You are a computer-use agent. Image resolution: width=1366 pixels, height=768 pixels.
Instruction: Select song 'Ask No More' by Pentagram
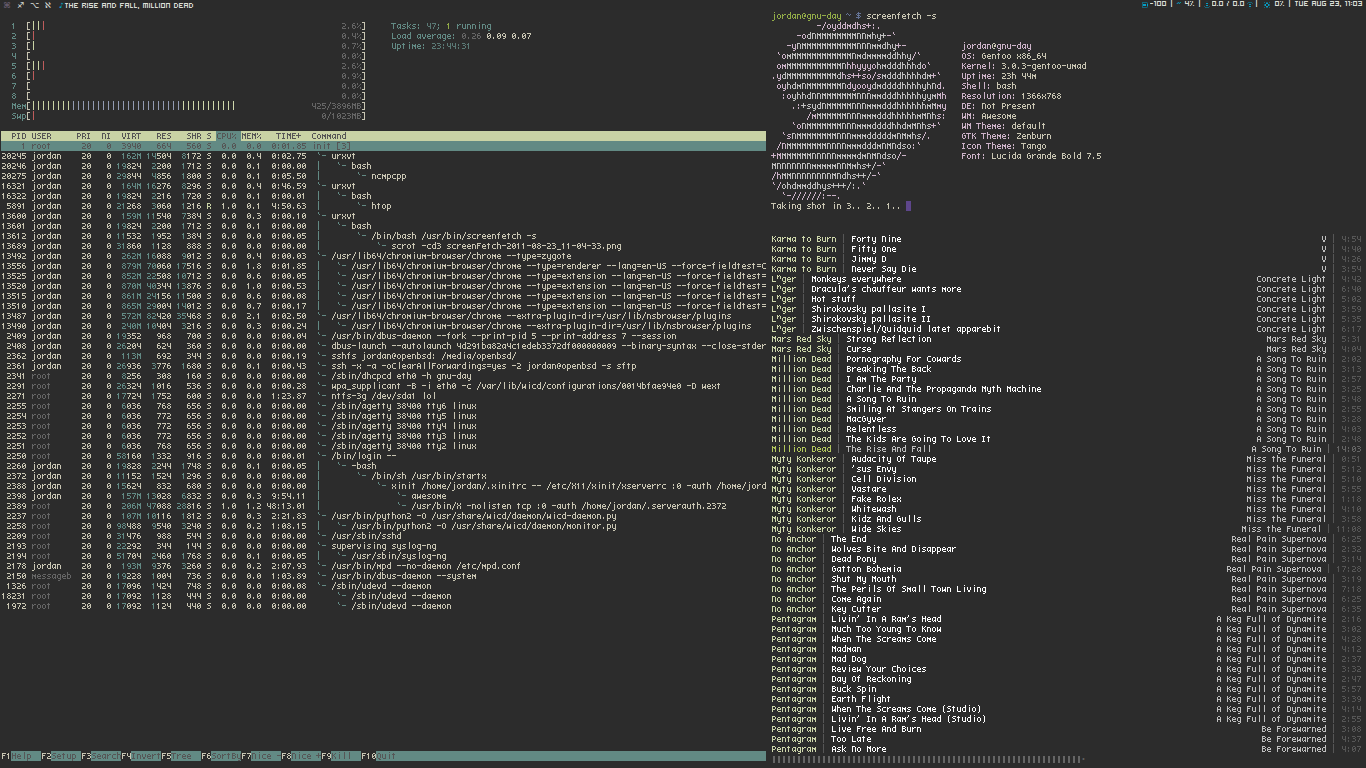coord(1067,749)
